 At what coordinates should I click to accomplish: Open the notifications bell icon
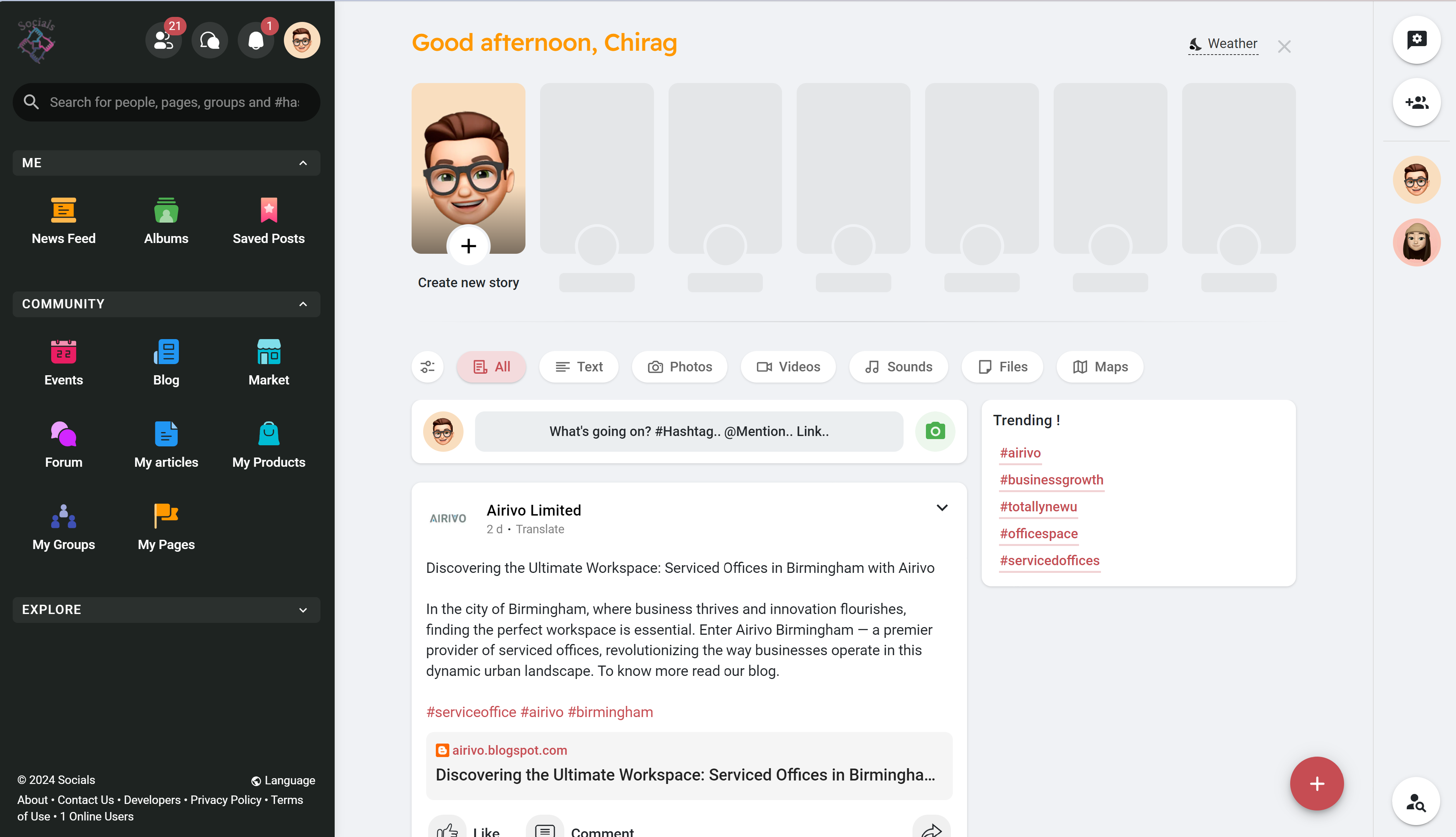[256, 40]
